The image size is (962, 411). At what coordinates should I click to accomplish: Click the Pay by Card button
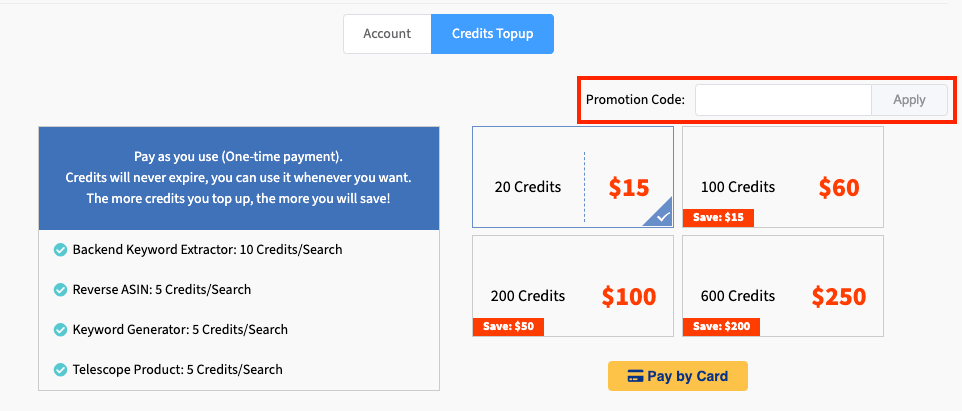click(x=677, y=377)
